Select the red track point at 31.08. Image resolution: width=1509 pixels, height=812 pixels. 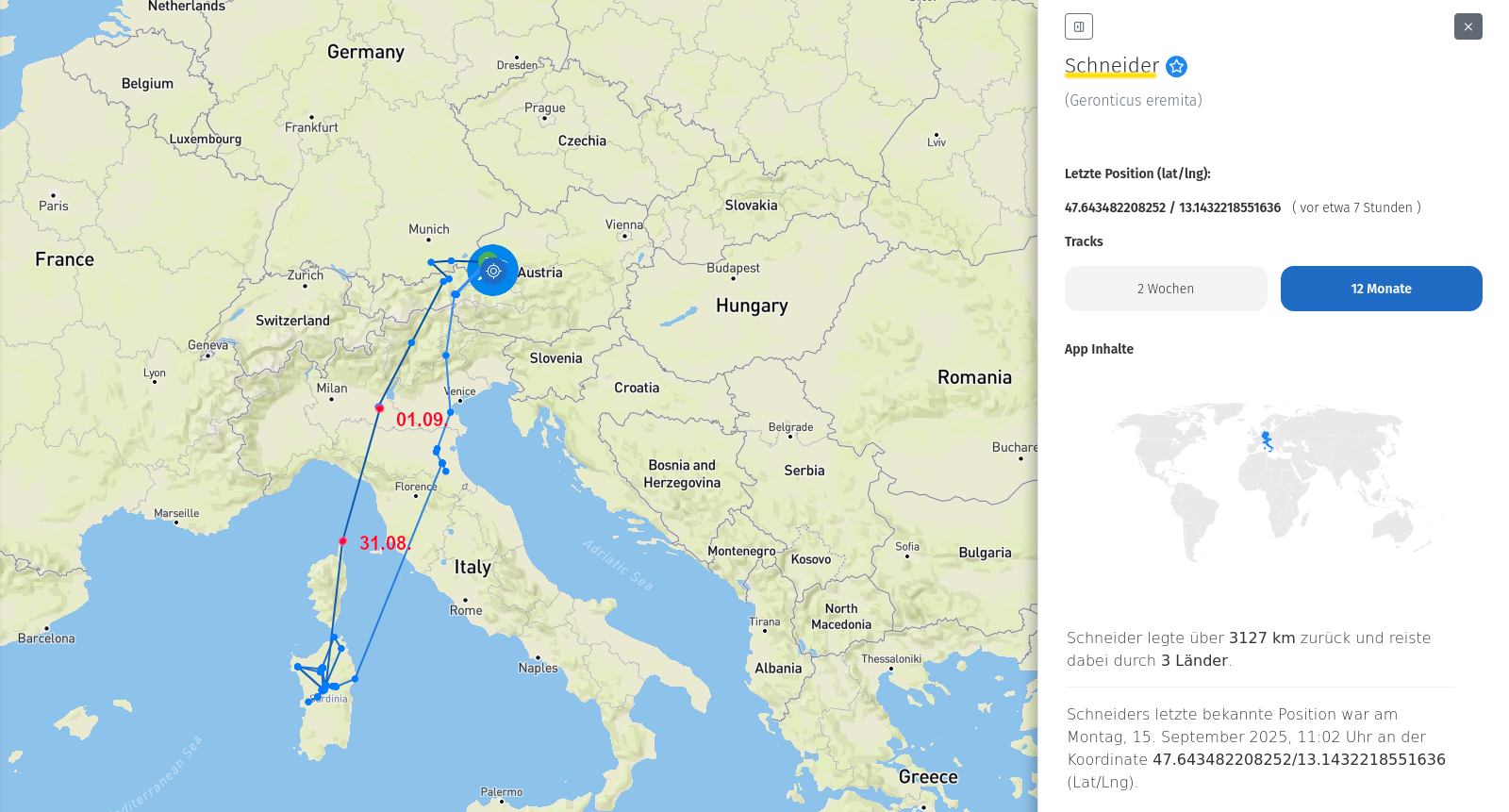[342, 541]
